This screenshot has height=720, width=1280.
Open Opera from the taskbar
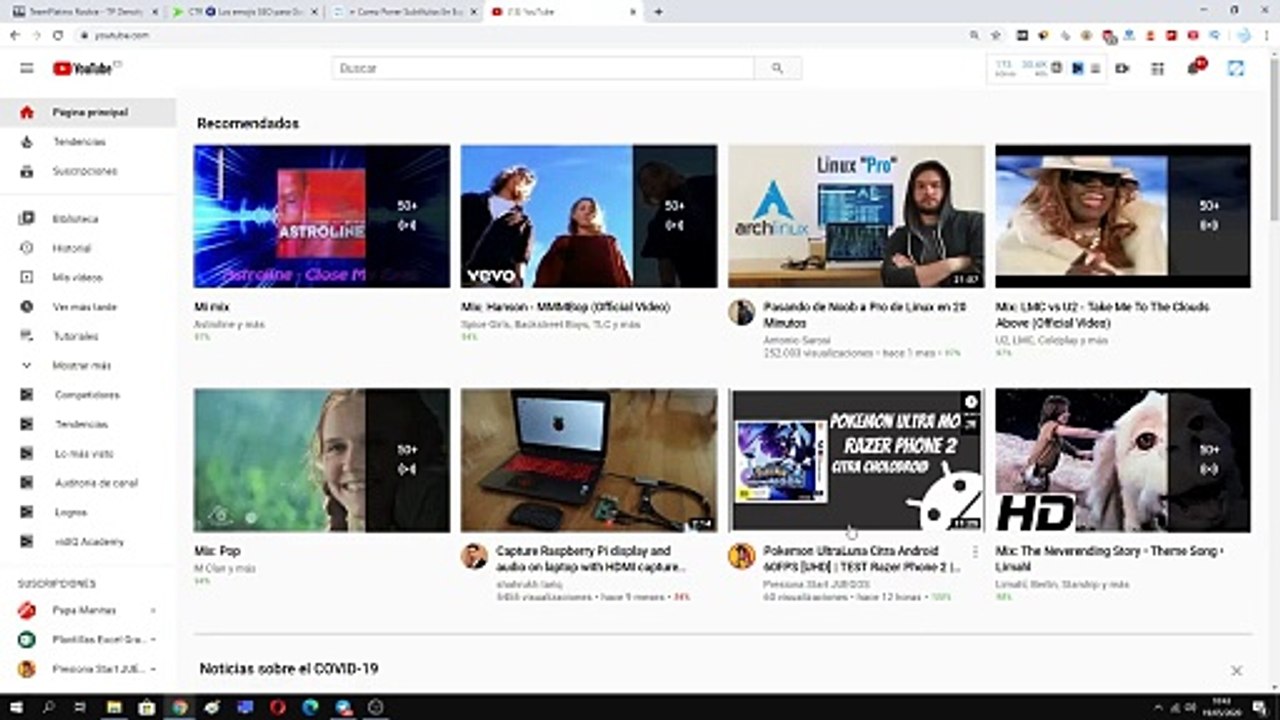277,707
